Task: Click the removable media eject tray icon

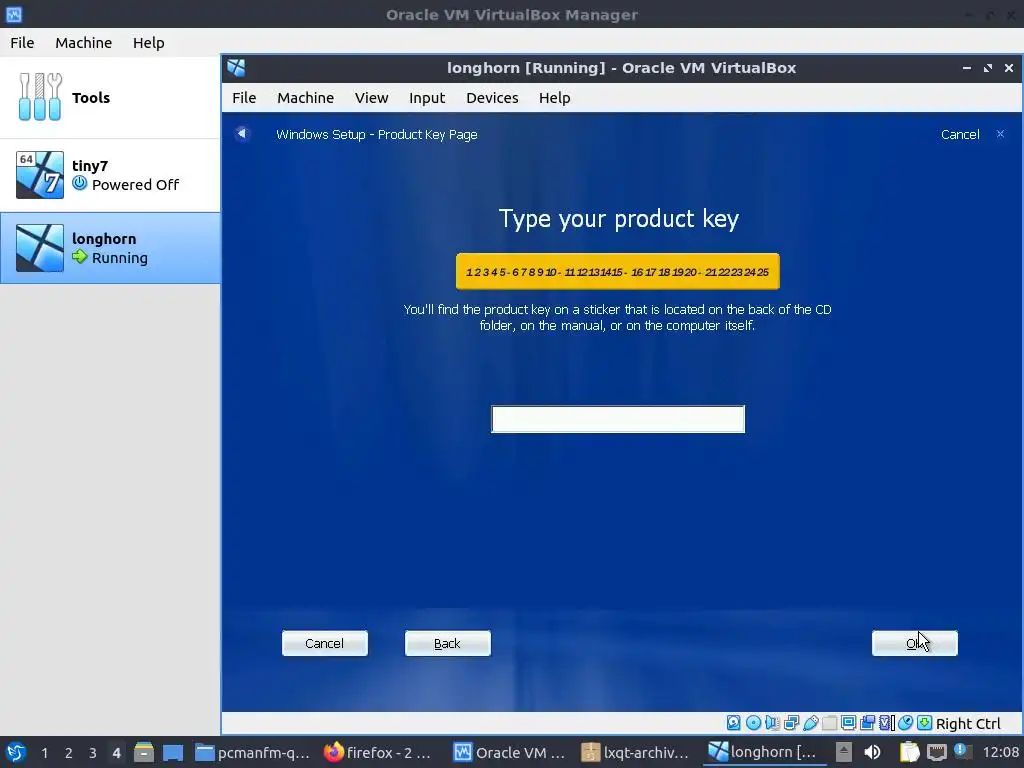Action: [844, 752]
